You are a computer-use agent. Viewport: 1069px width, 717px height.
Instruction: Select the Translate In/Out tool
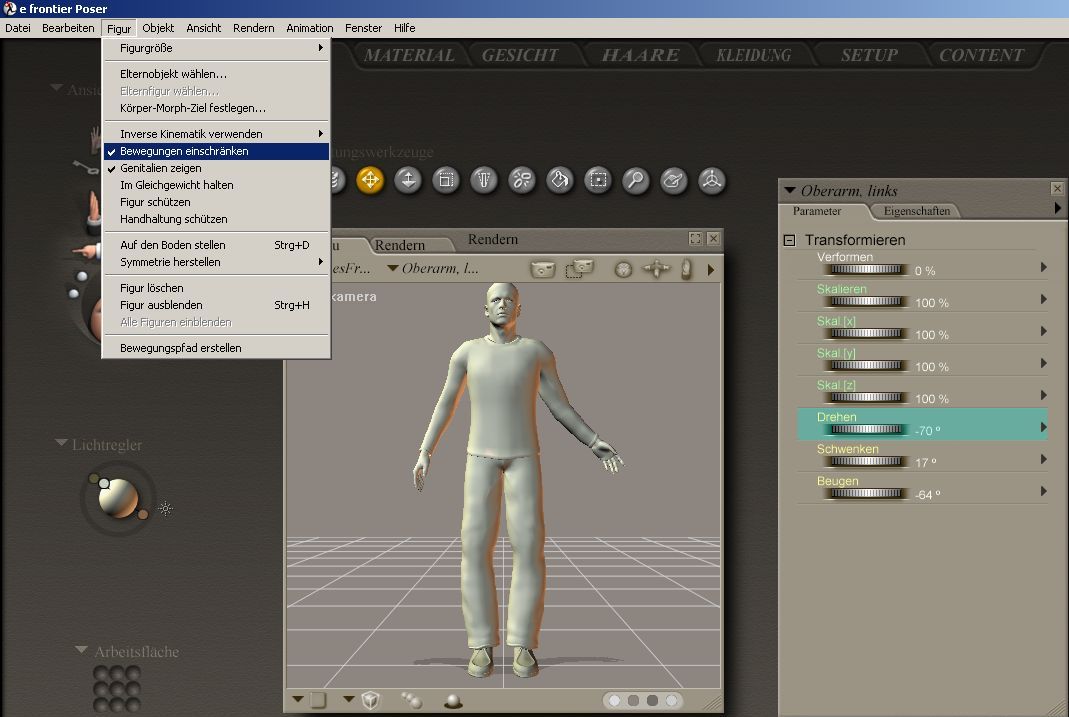[408, 181]
